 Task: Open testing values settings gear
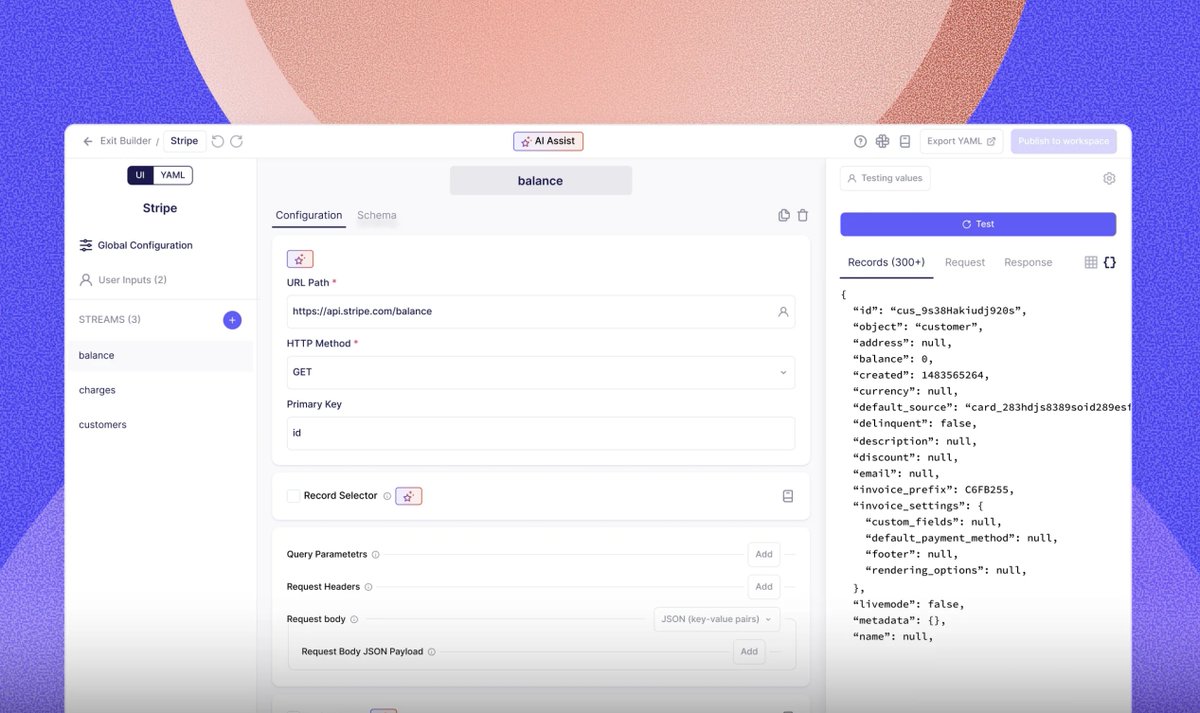click(1109, 179)
